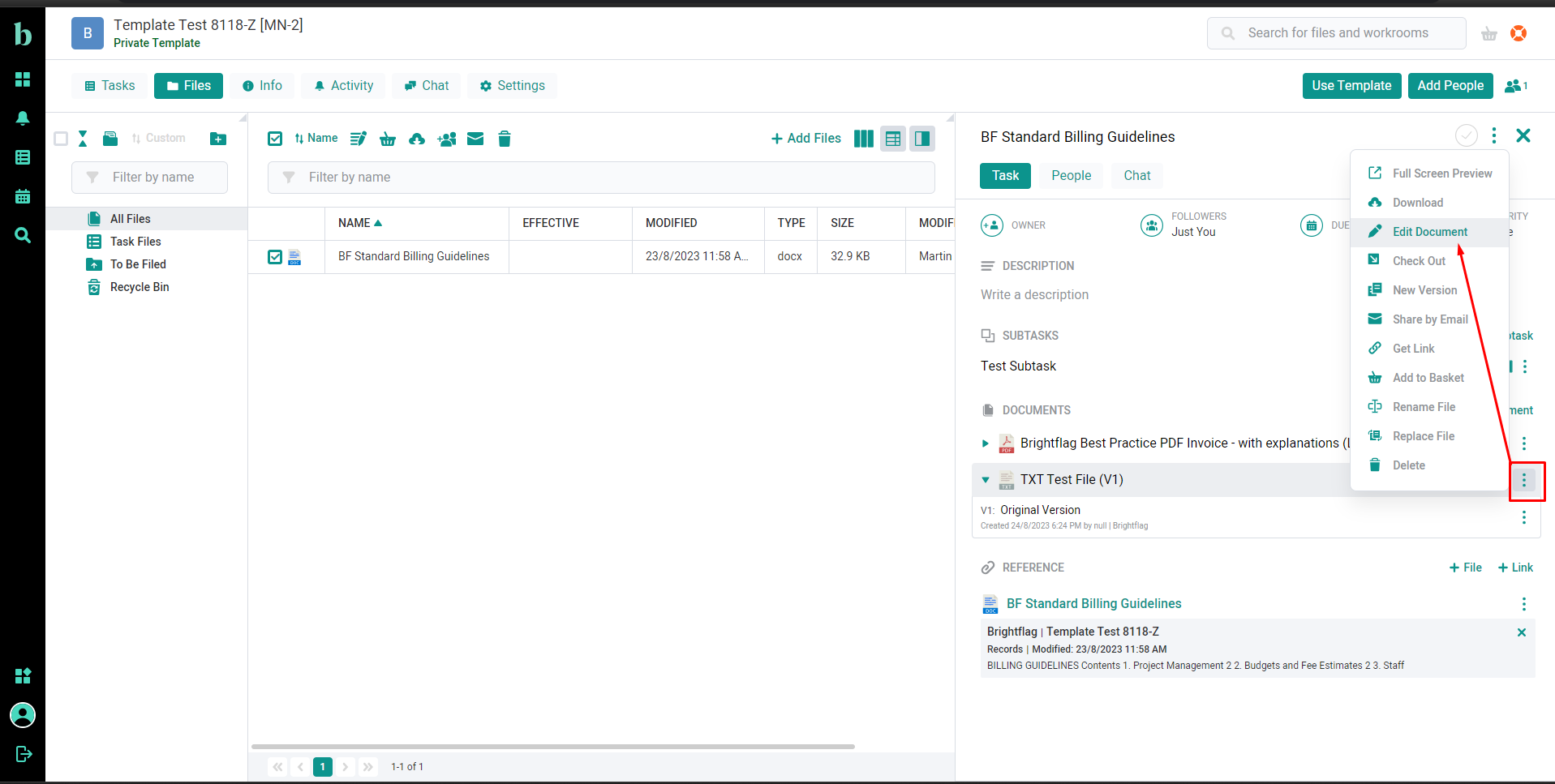Click the email envelope toolbar icon
This screenshot has height=784, width=1555.
click(x=475, y=139)
